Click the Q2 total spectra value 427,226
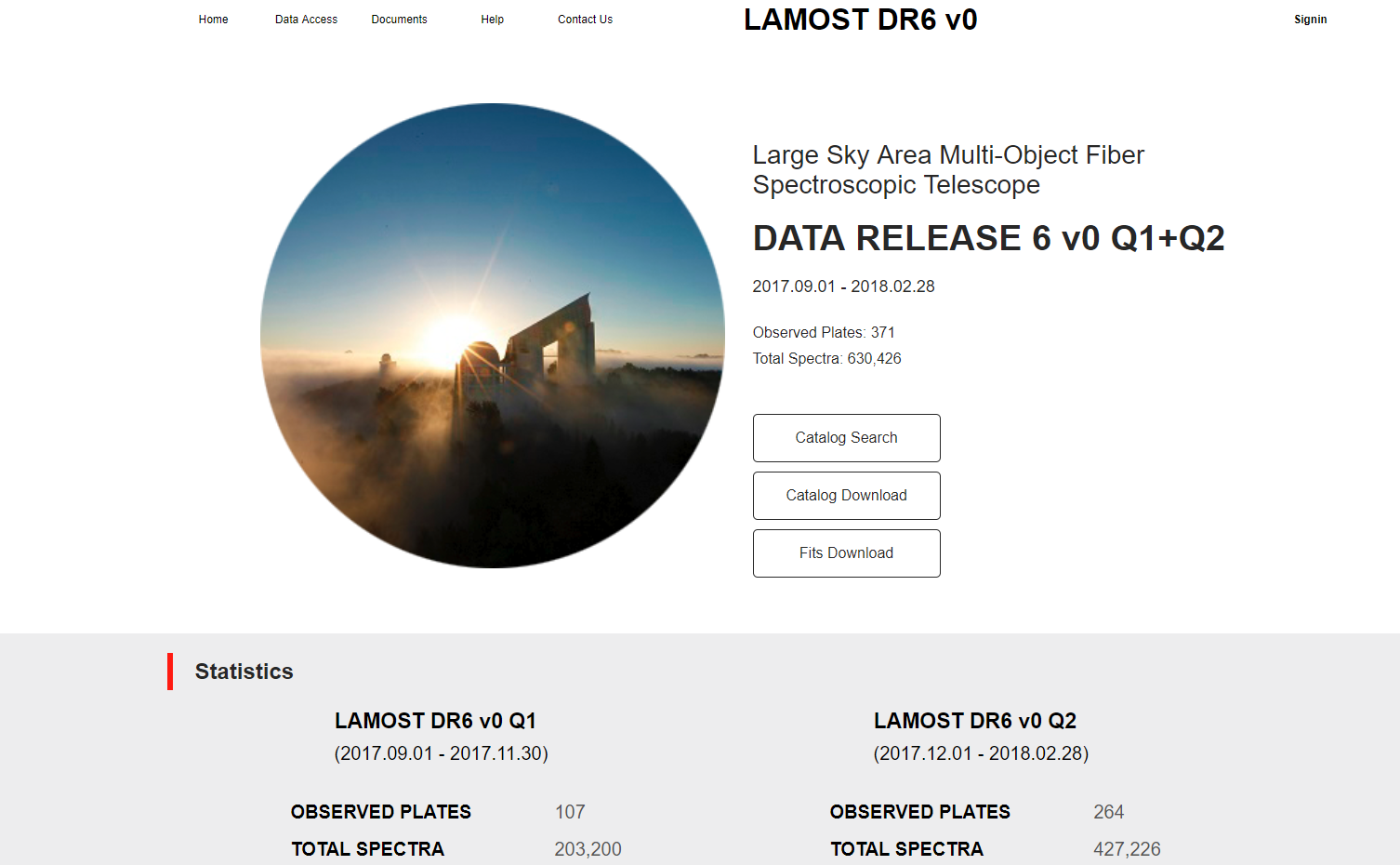 [x=1127, y=849]
